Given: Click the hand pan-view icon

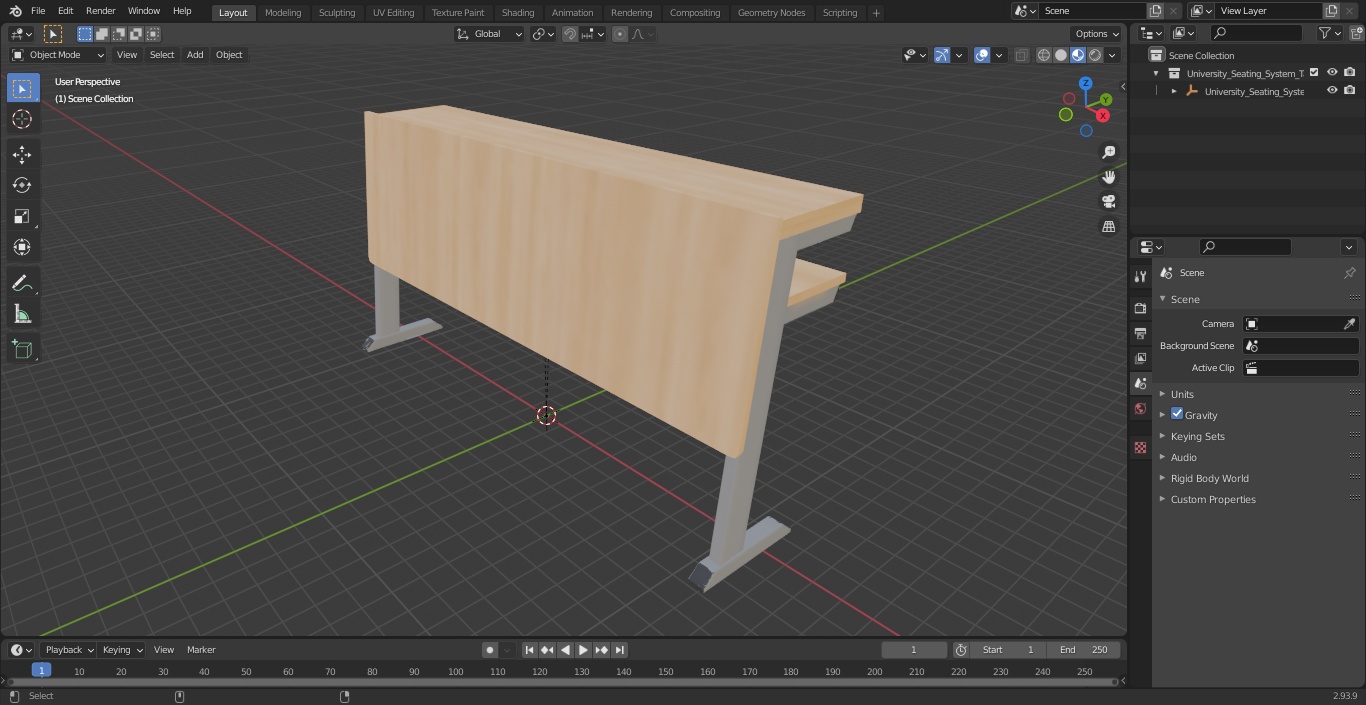Looking at the screenshot, I should click(x=1108, y=177).
